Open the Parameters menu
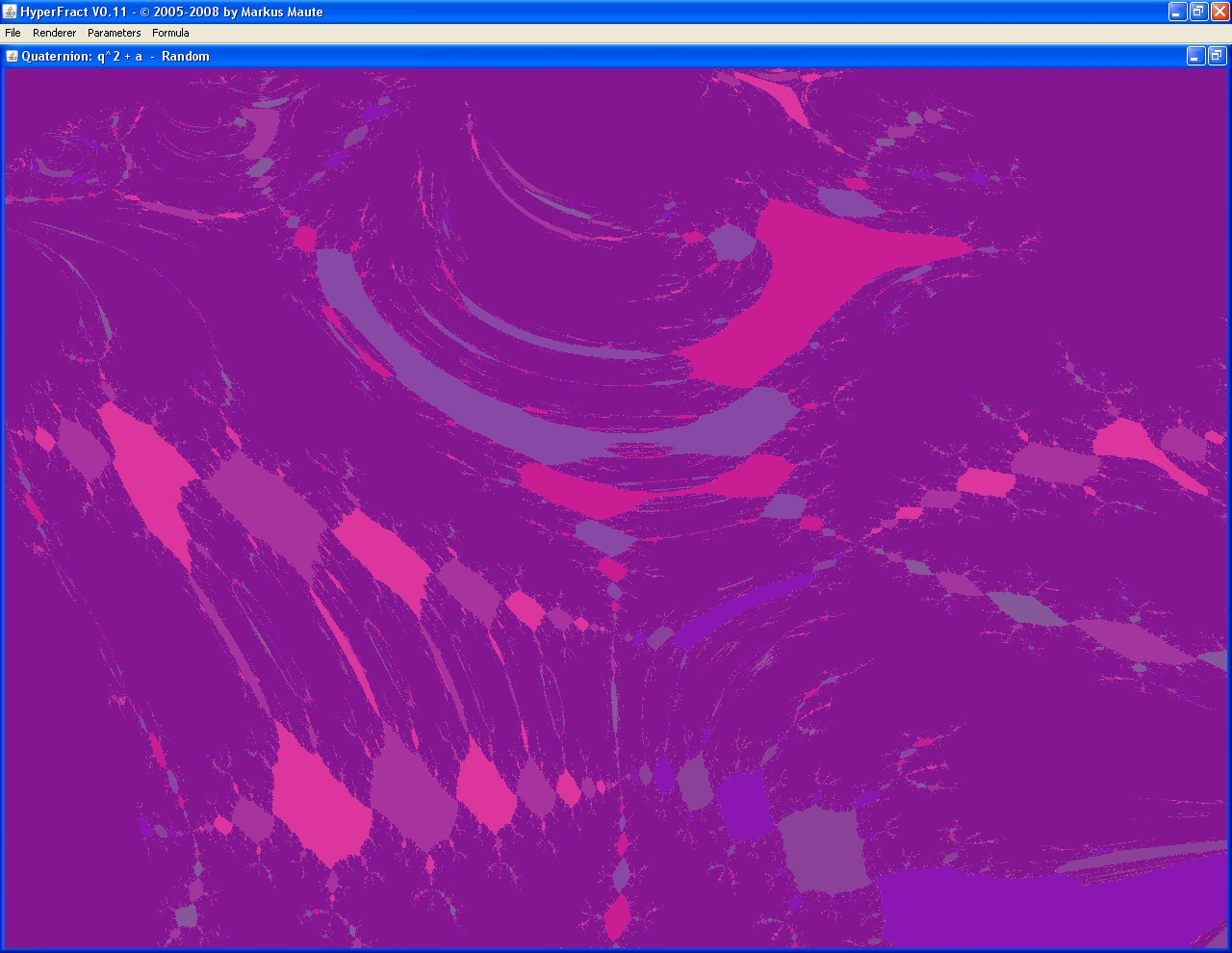Screen dimensions: 1232x953 (114, 33)
